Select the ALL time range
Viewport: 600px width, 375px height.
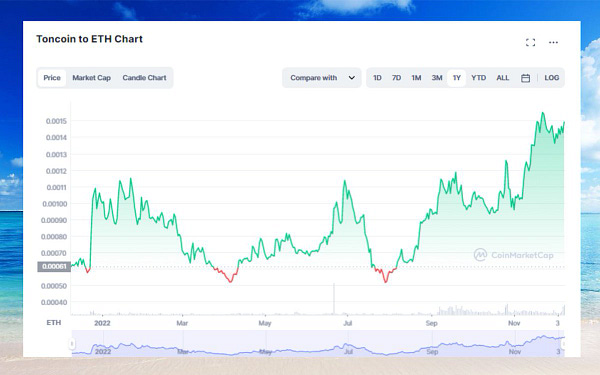(x=502, y=78)
